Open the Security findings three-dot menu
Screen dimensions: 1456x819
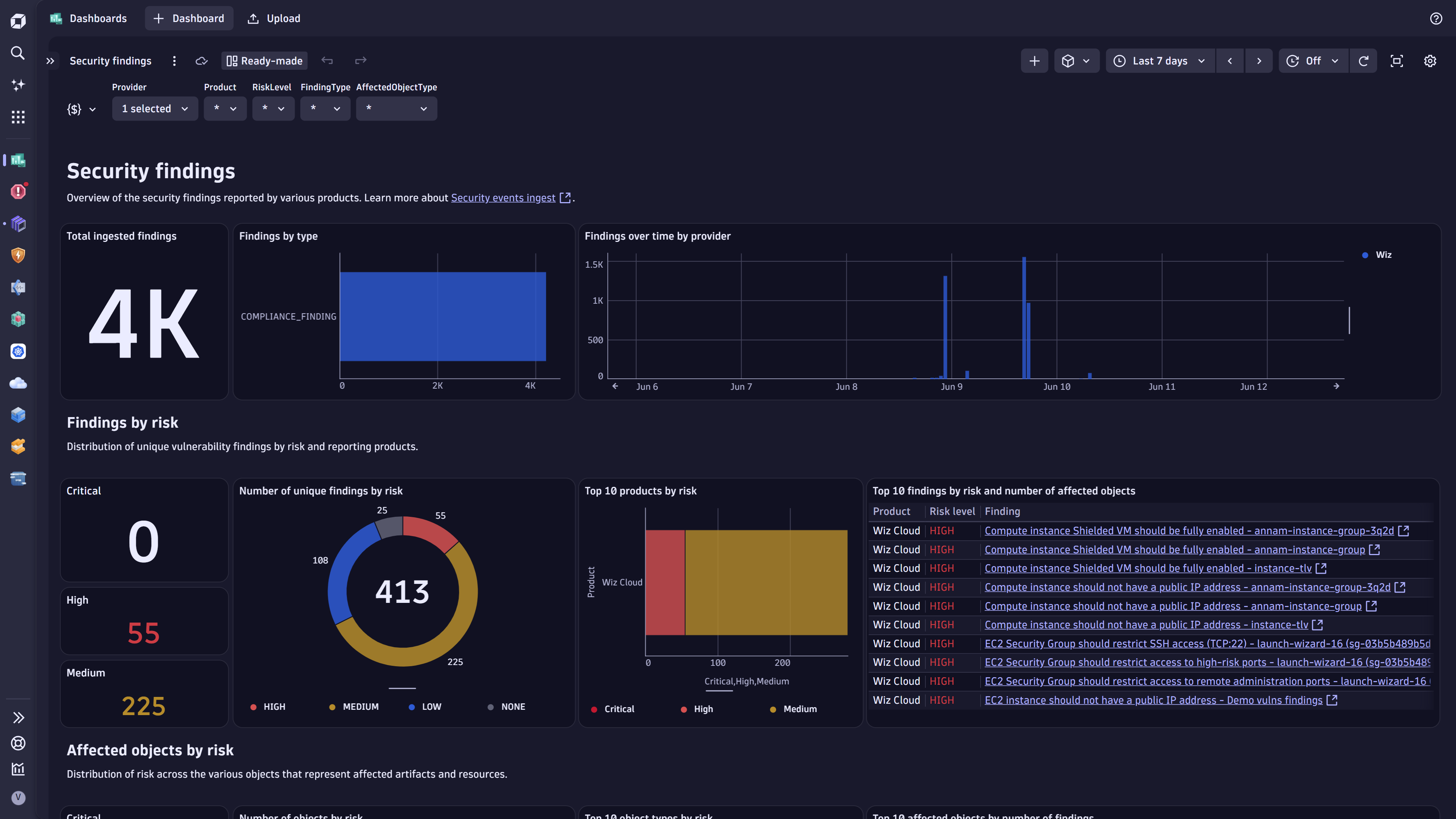(174, 61)
